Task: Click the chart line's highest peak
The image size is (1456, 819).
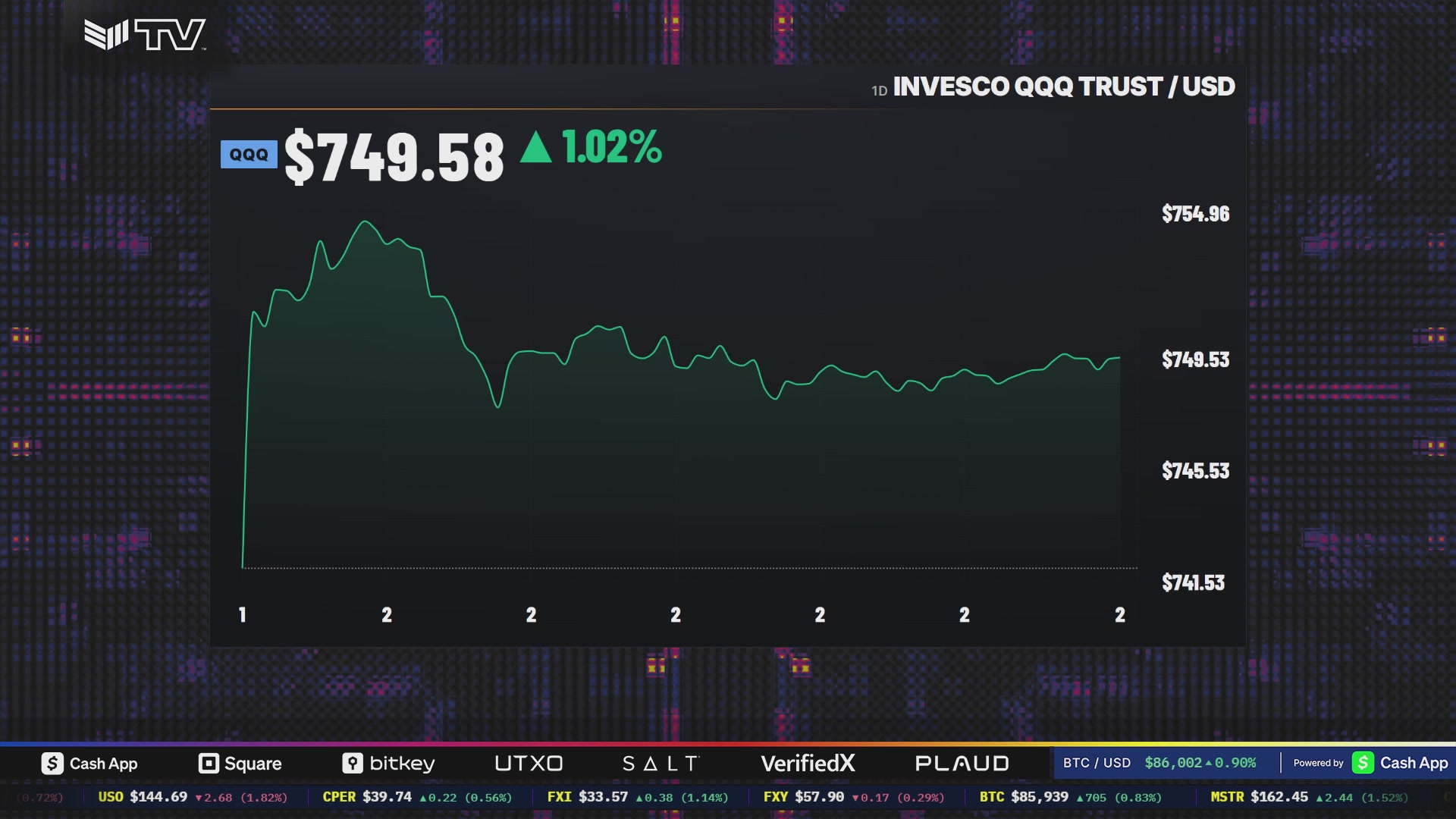Action: [x=366, y=221]
